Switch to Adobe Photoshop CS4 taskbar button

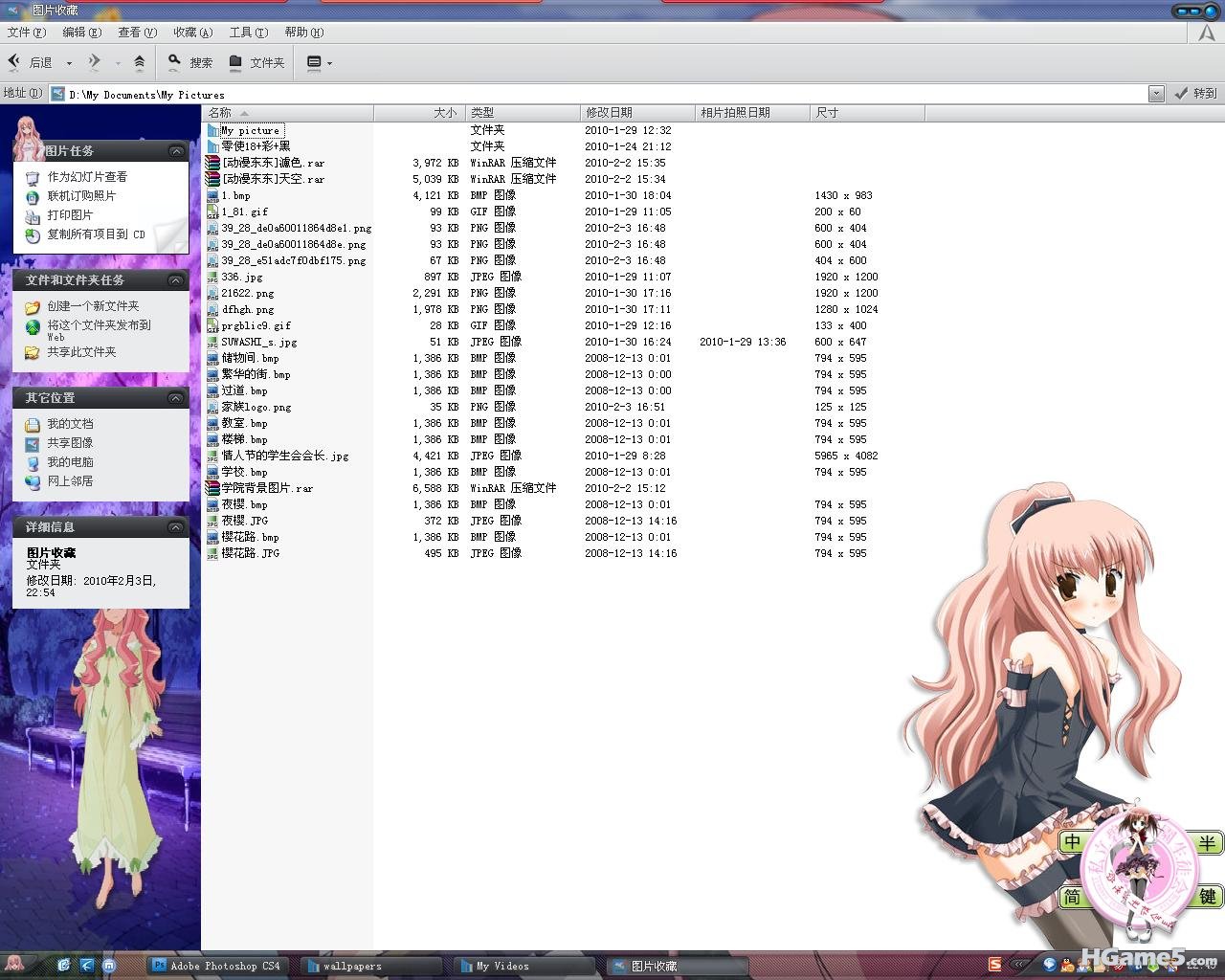click(219, 966)
